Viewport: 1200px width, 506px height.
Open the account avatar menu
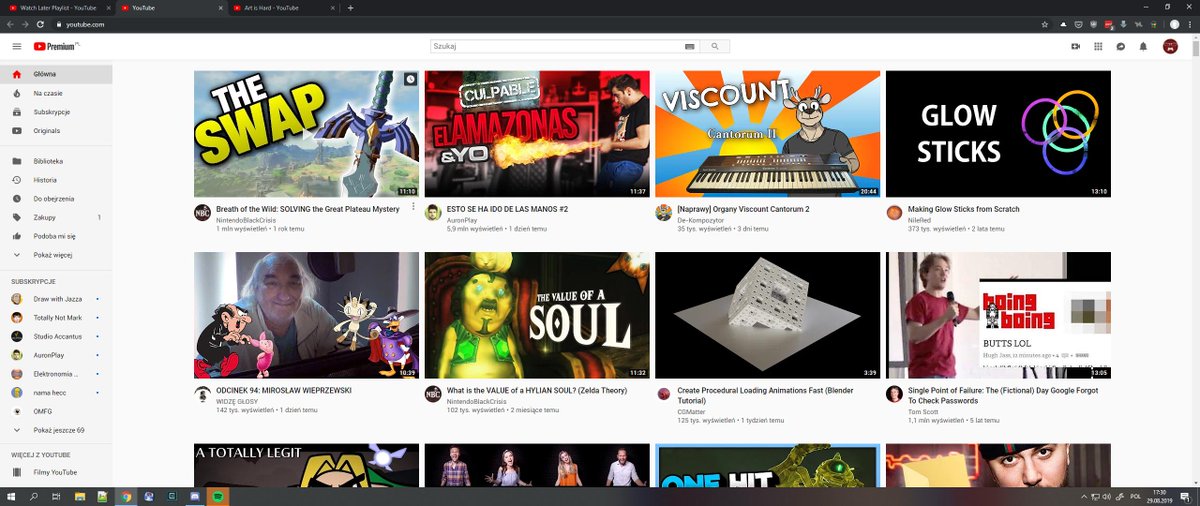coord(1170,46)
